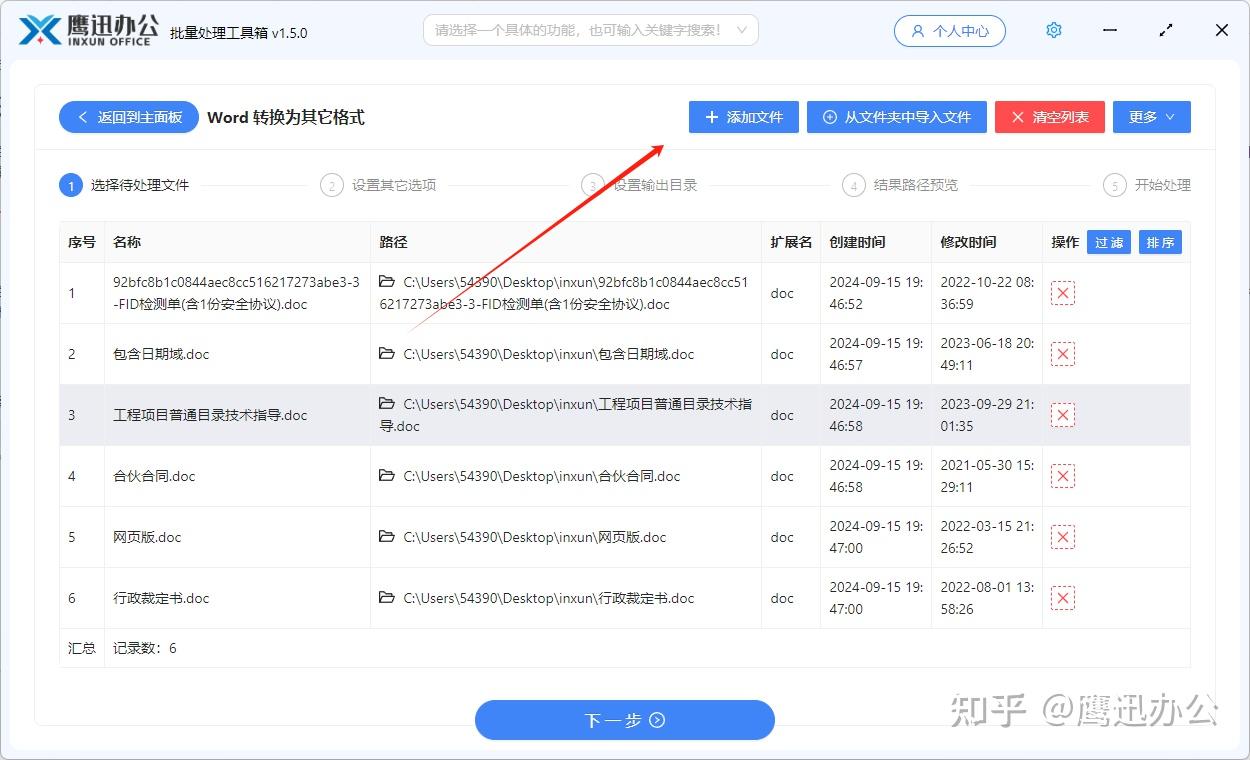Open 个人中心 user center

pyautogui.click(x=948, y=30)
